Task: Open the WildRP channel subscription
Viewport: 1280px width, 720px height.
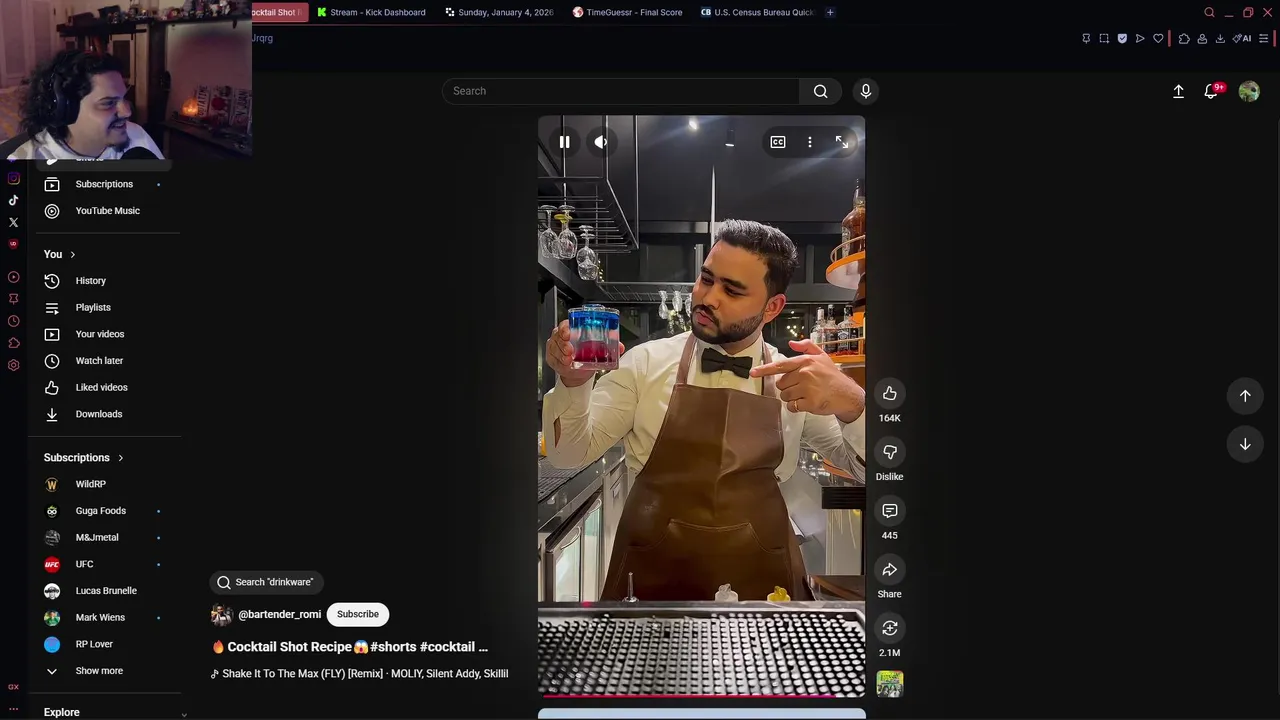Action: pos(104,484)
